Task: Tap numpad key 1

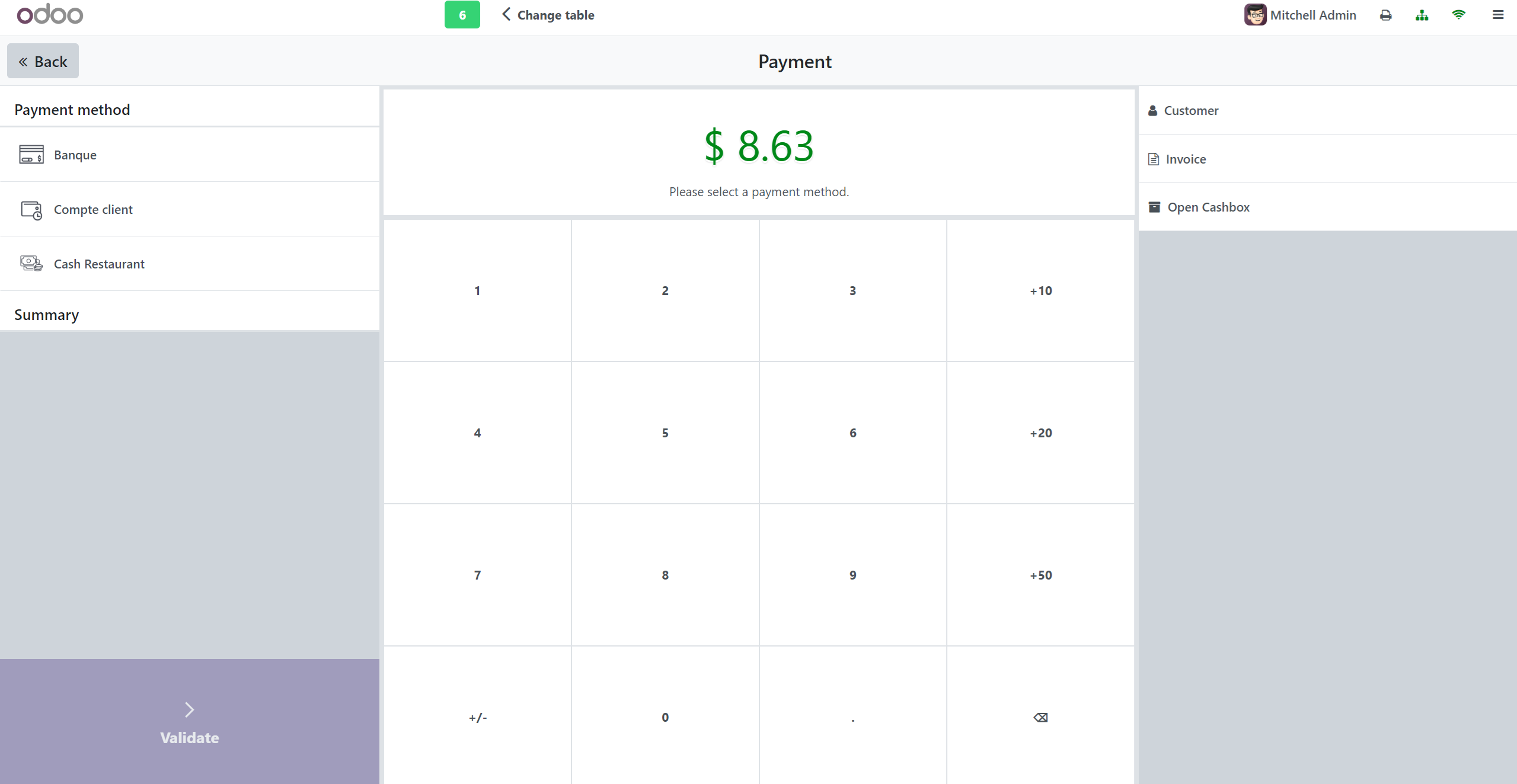Action: pyautogui.click(x=477, y=290)
